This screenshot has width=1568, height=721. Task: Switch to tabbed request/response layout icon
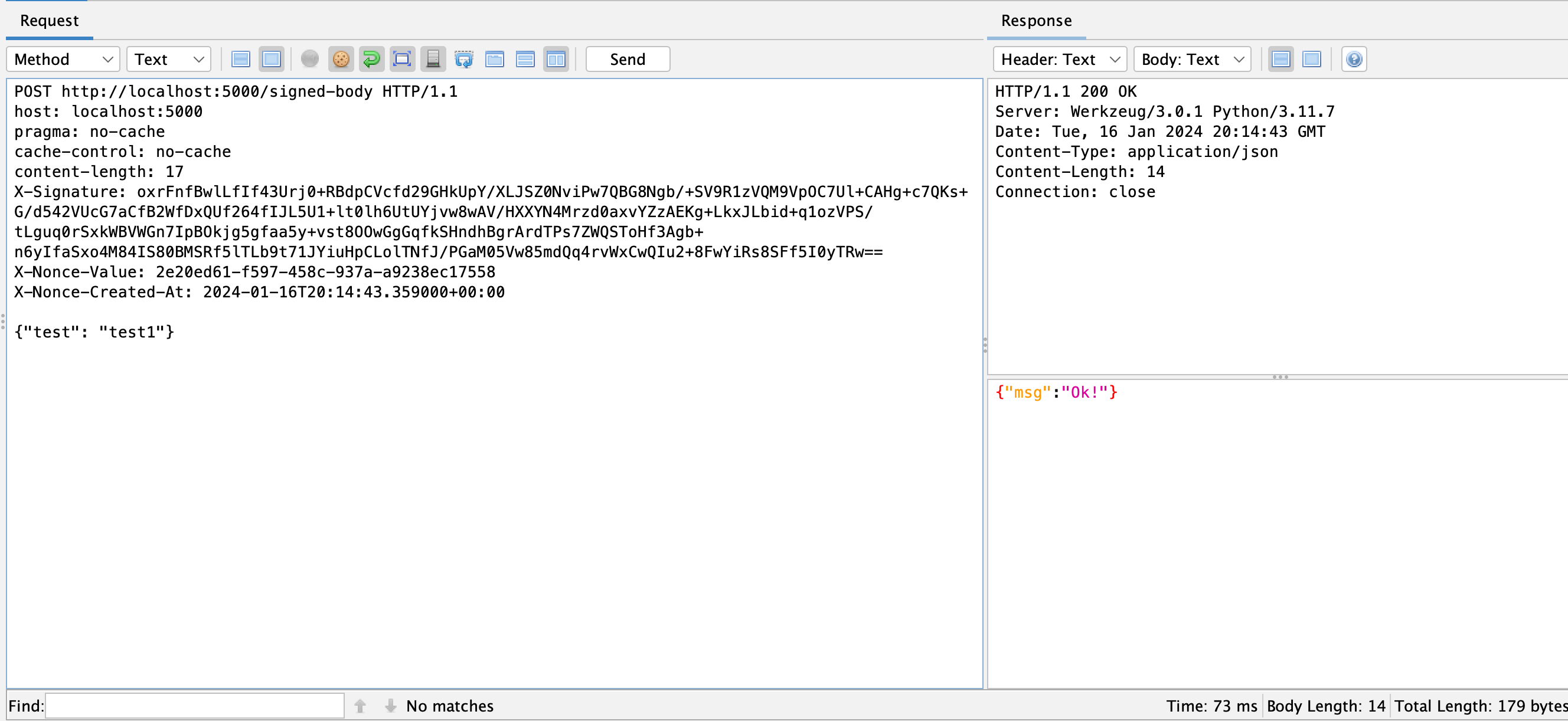(494, 59)
